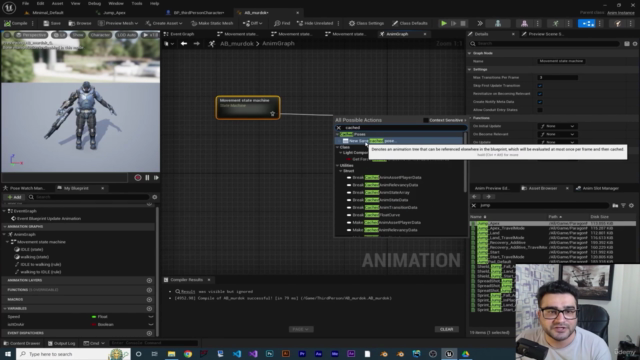Open Preview Scene Settings tab
The image size is (640, 360).
pyautogui.click(x=546, y=34)
